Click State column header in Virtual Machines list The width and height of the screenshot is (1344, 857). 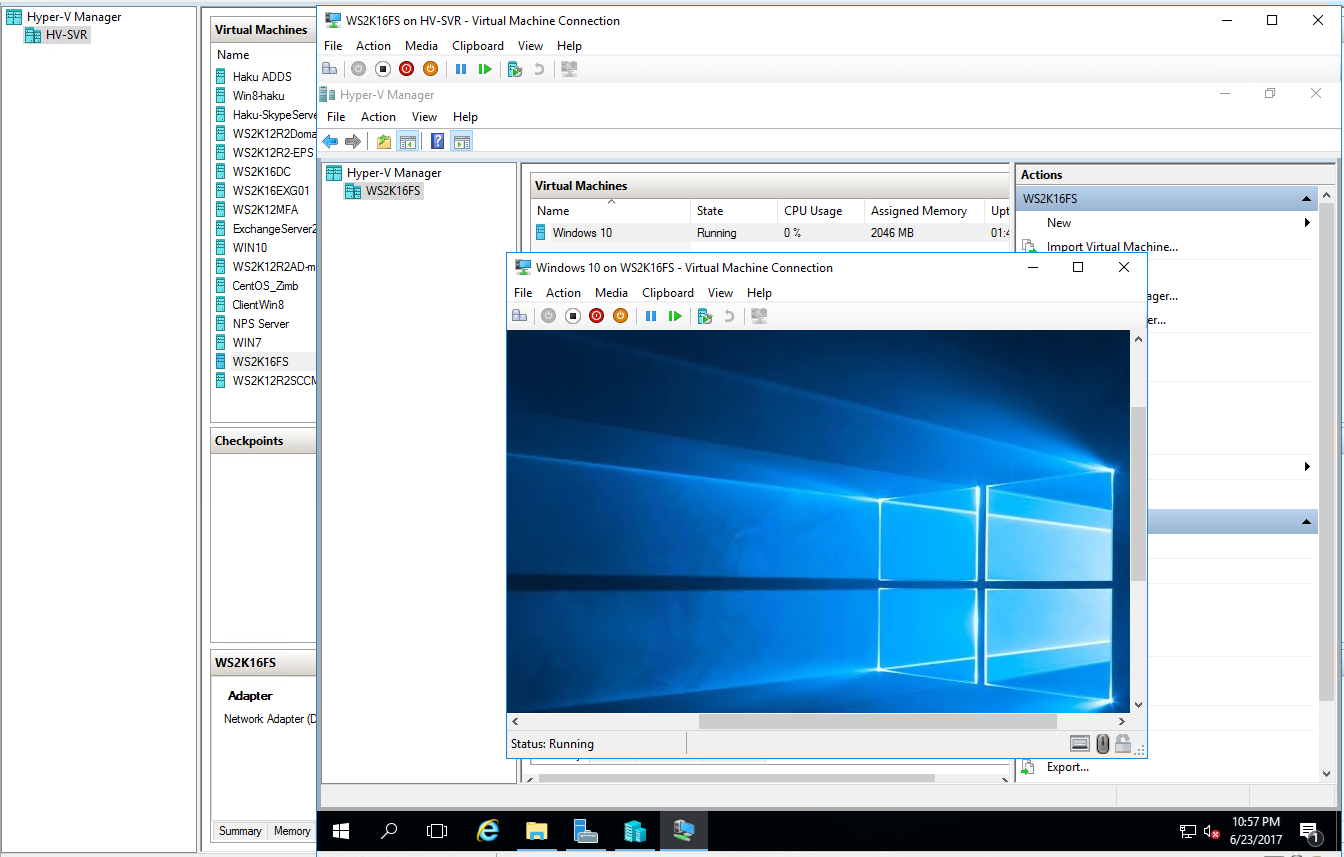pos(734,211)
